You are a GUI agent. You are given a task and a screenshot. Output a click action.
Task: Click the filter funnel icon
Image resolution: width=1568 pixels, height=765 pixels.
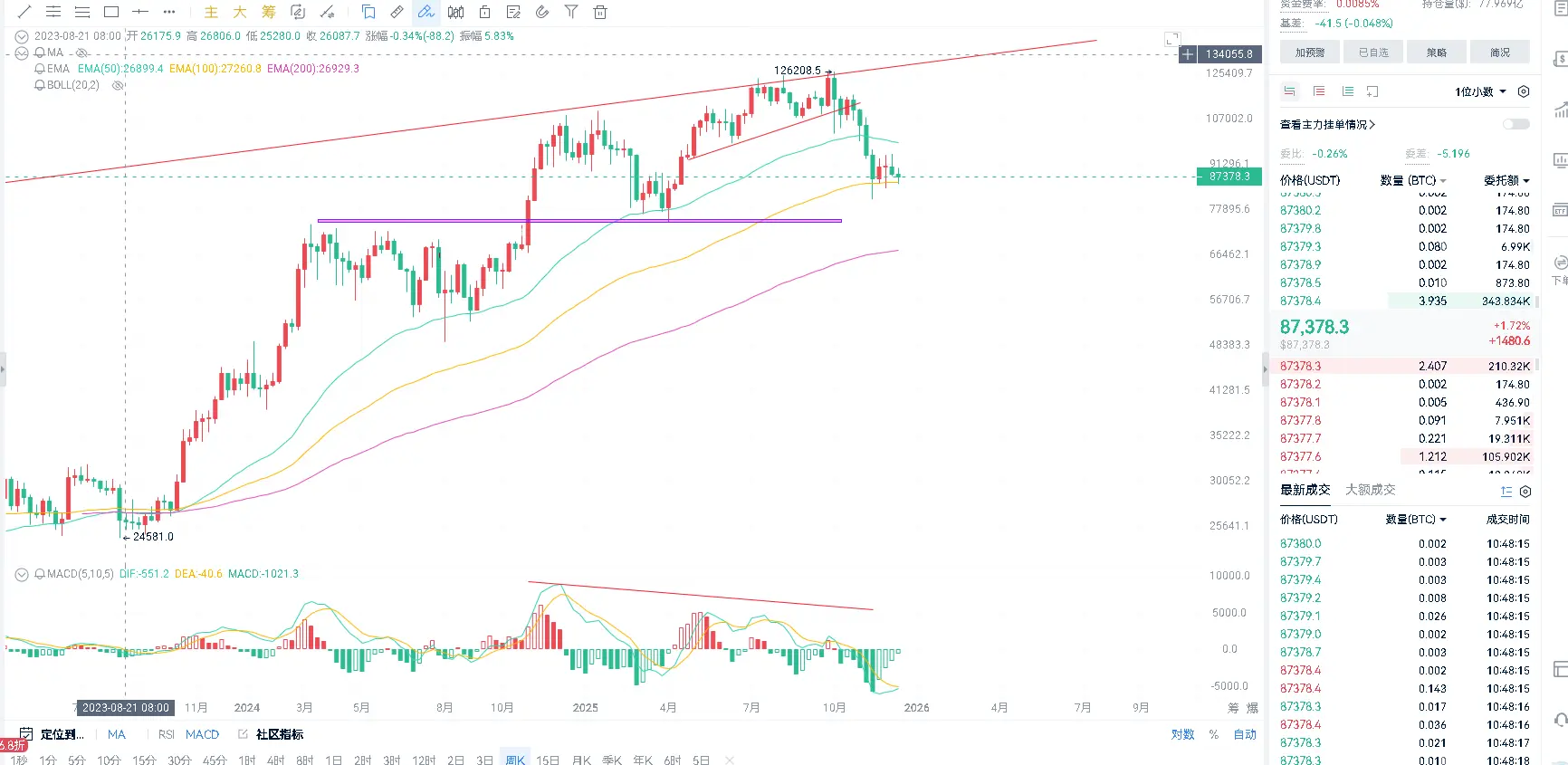point(571,12)
